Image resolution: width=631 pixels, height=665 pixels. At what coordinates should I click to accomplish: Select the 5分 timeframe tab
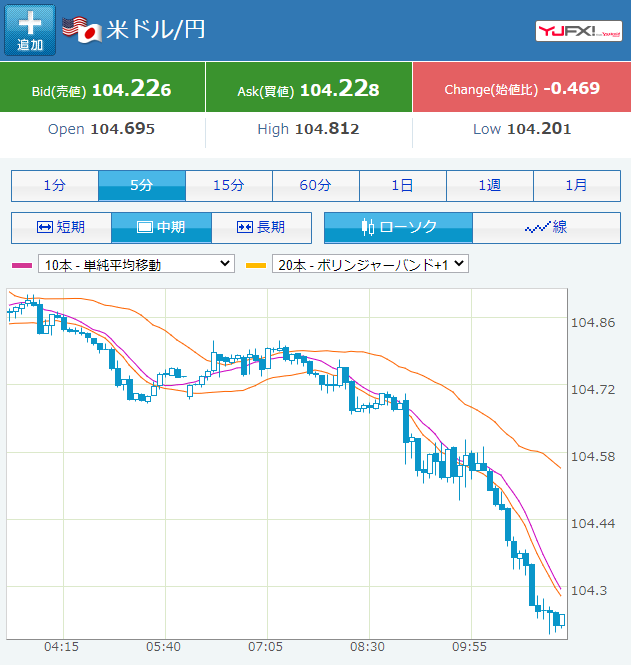(142, 186)
